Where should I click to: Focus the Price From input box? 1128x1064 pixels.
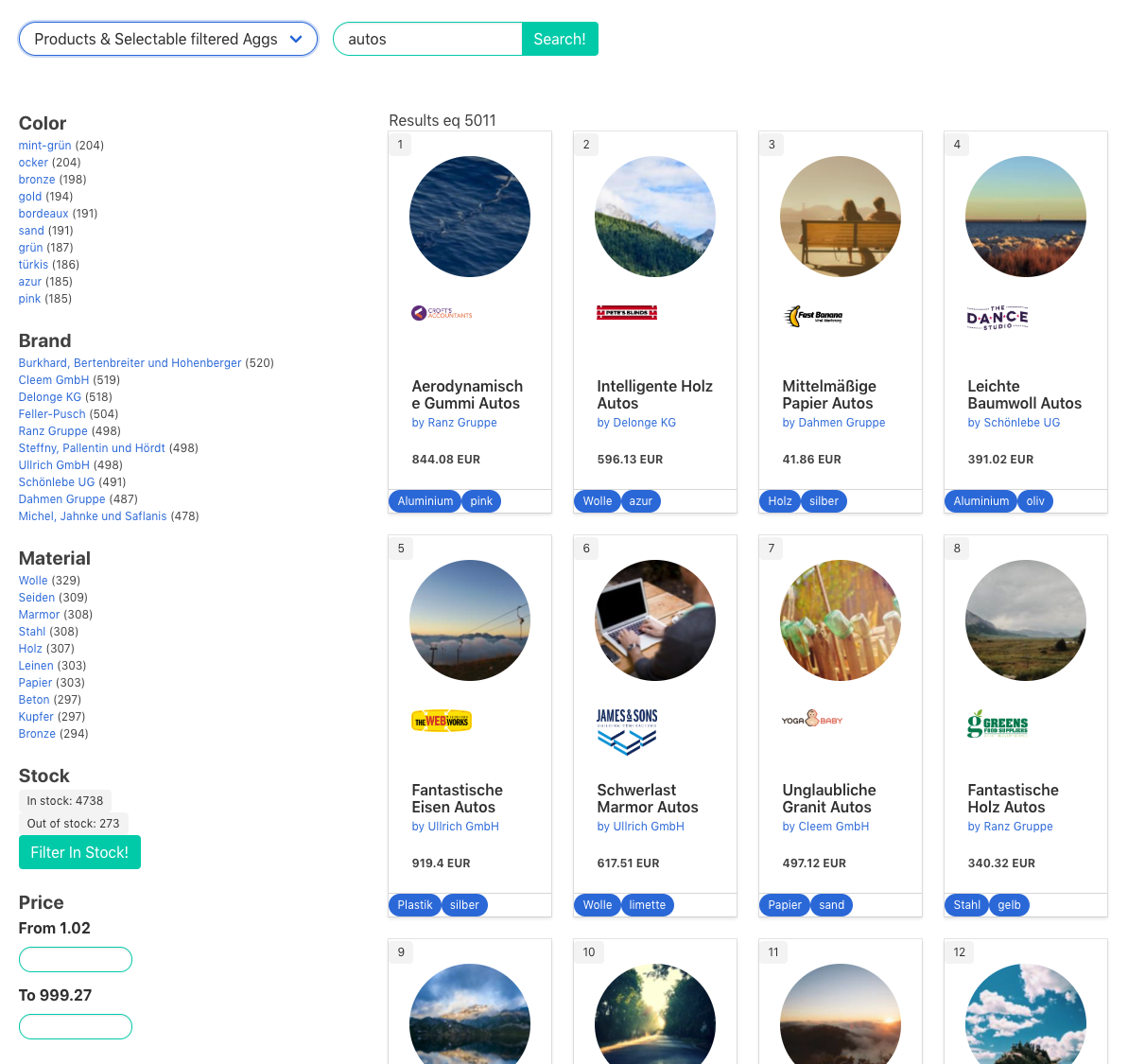76,959
